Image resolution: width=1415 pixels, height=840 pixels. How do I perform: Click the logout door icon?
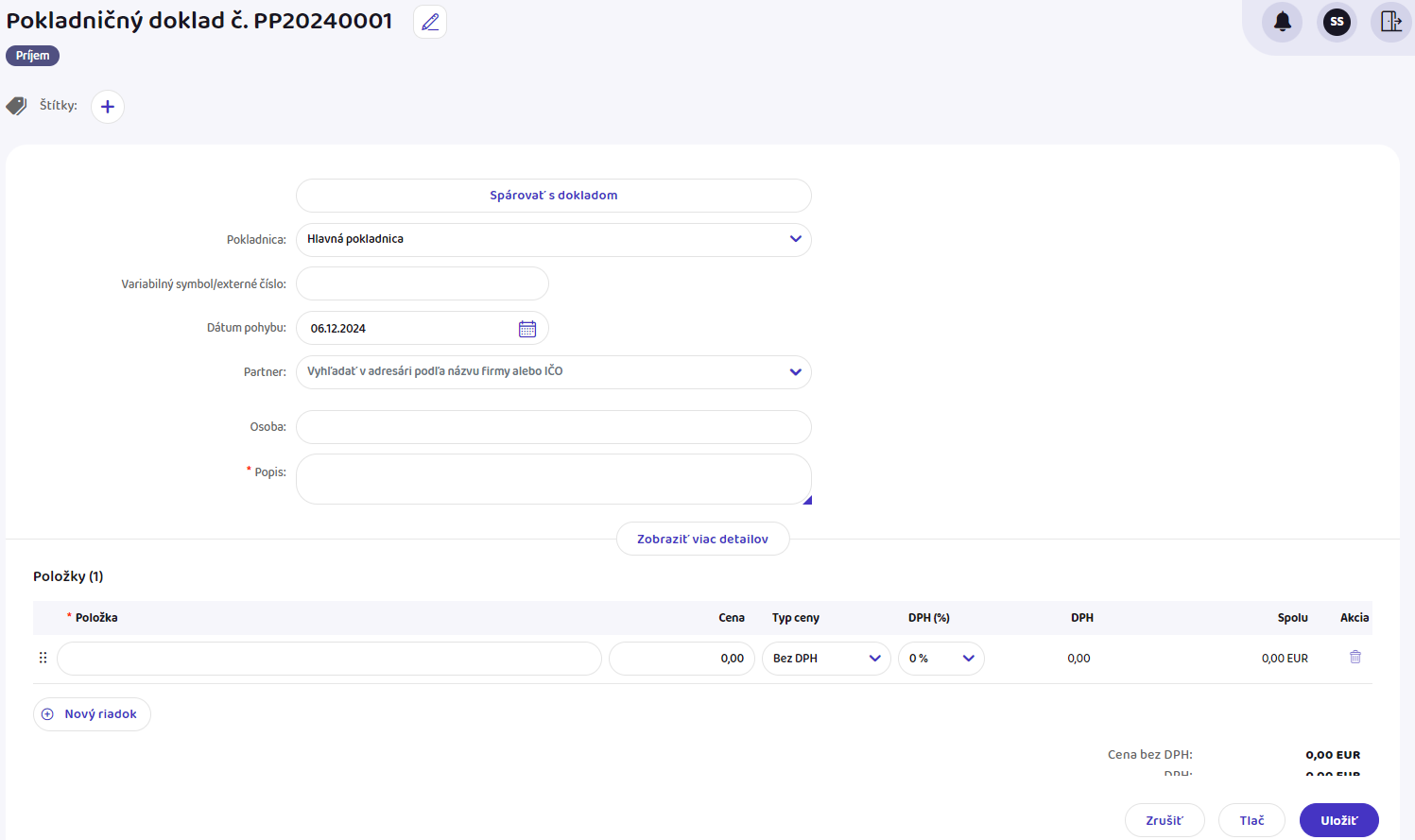pos(1390,22)
